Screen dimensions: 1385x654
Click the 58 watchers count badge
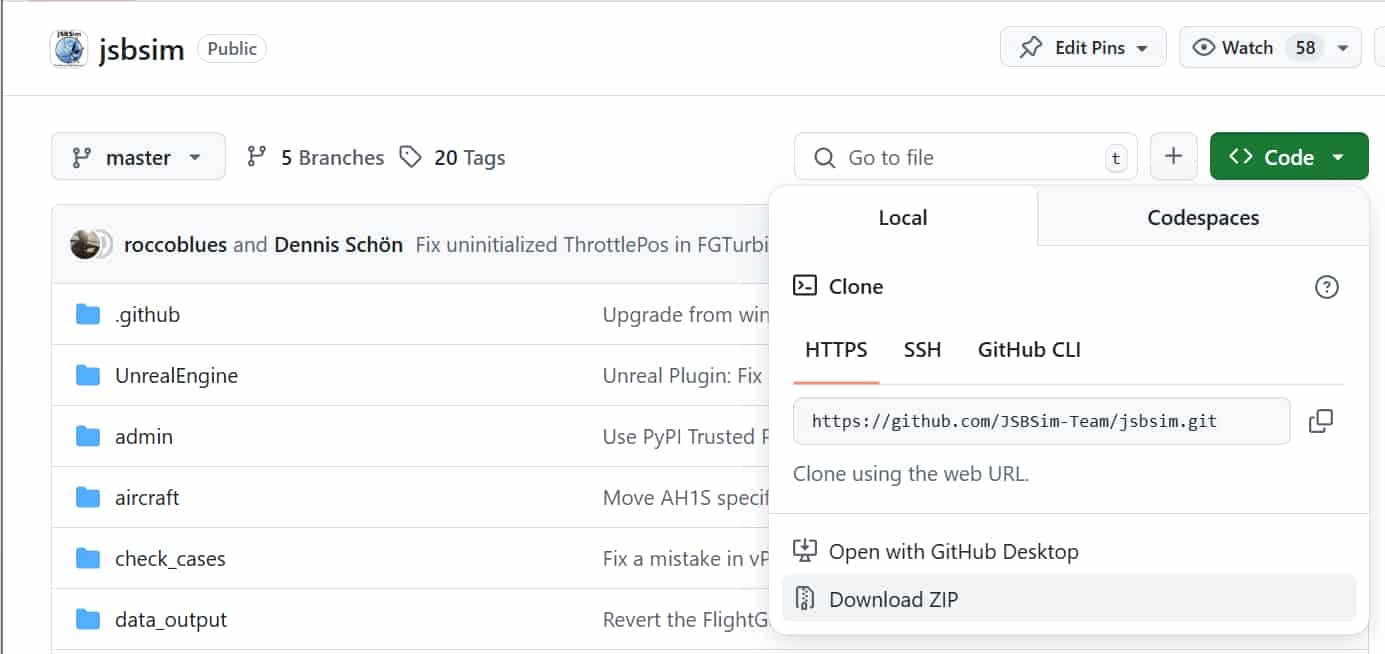pyautogui.click(x=1305, y=47)
